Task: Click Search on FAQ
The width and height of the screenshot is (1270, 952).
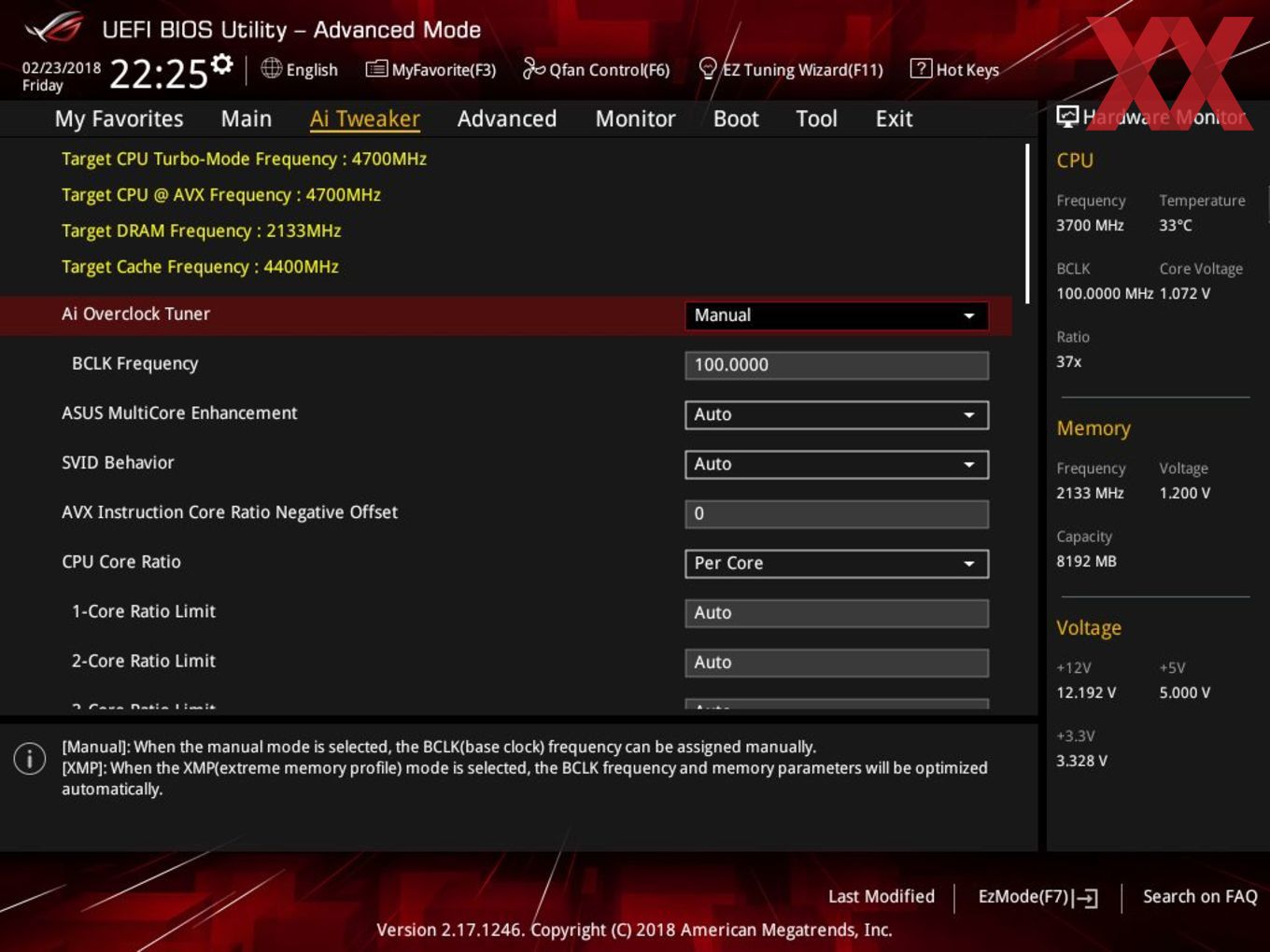Action: 1200,896
